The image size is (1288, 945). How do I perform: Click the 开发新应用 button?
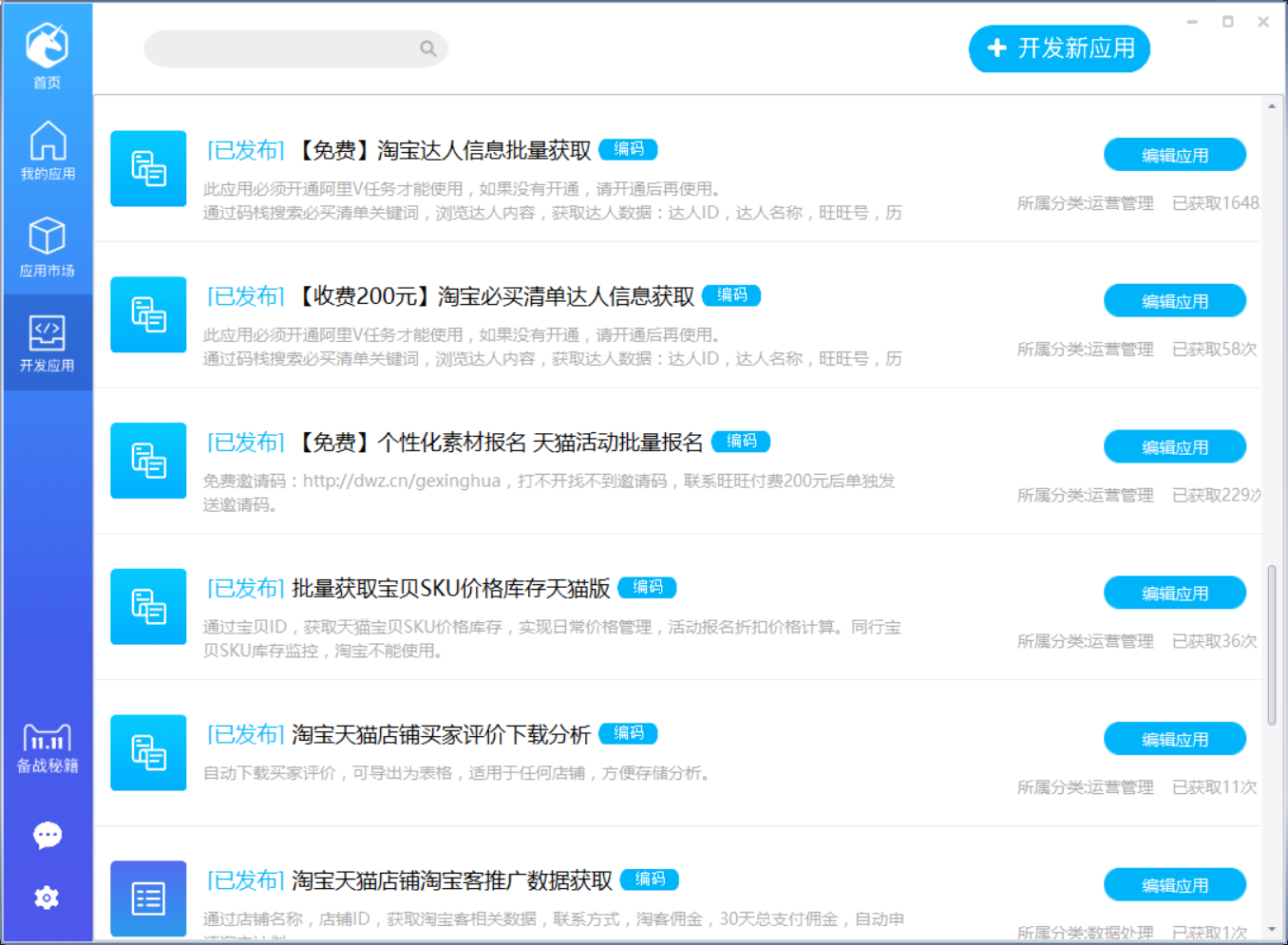pos(1059,48)
